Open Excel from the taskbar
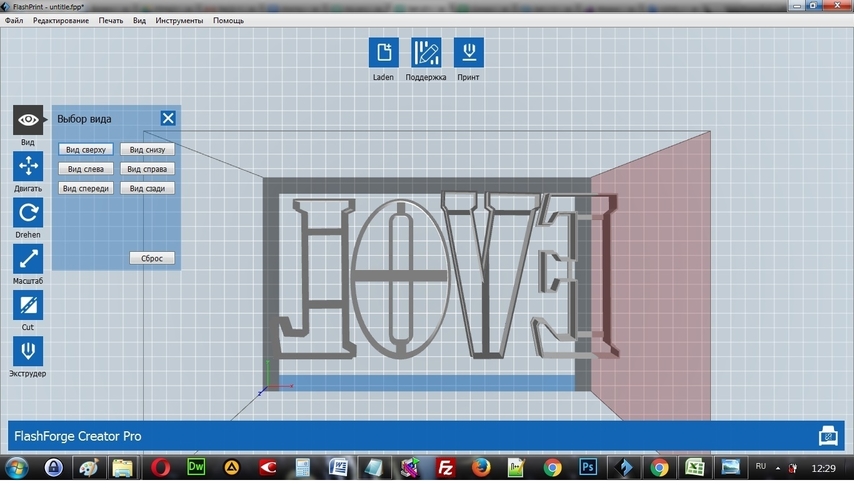Screen dimensions: 854x500 (x=694, y=468)
